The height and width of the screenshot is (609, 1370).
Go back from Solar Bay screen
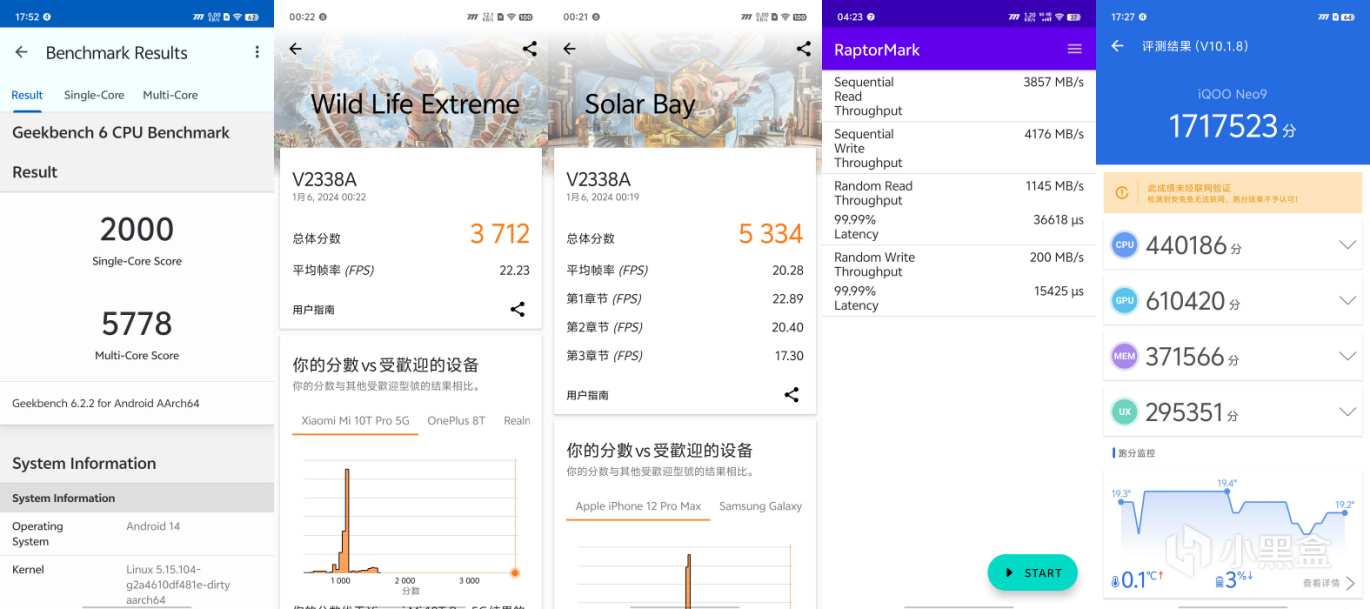coord(569,49)
